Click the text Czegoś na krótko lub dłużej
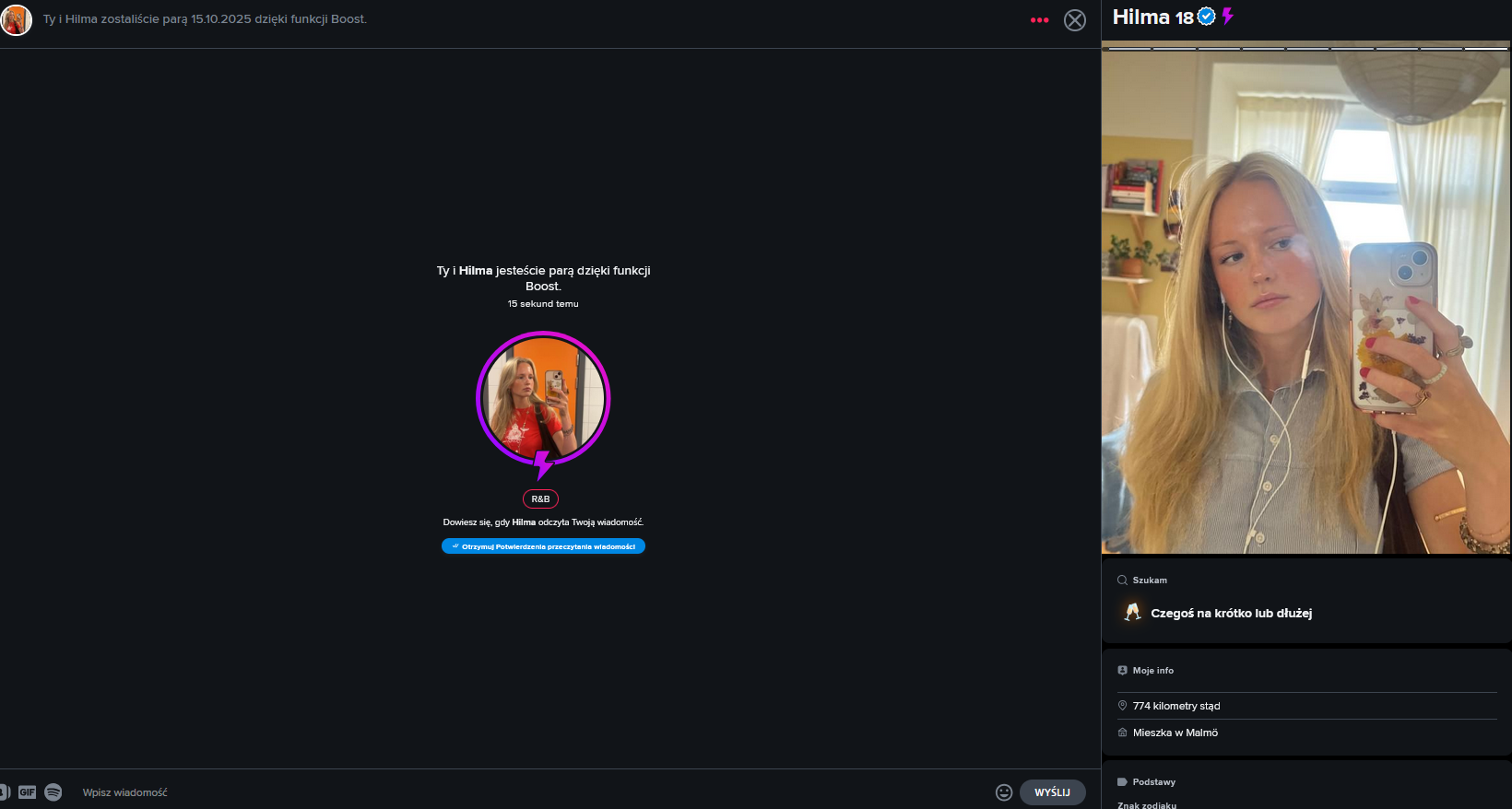 click(1232, 614)
